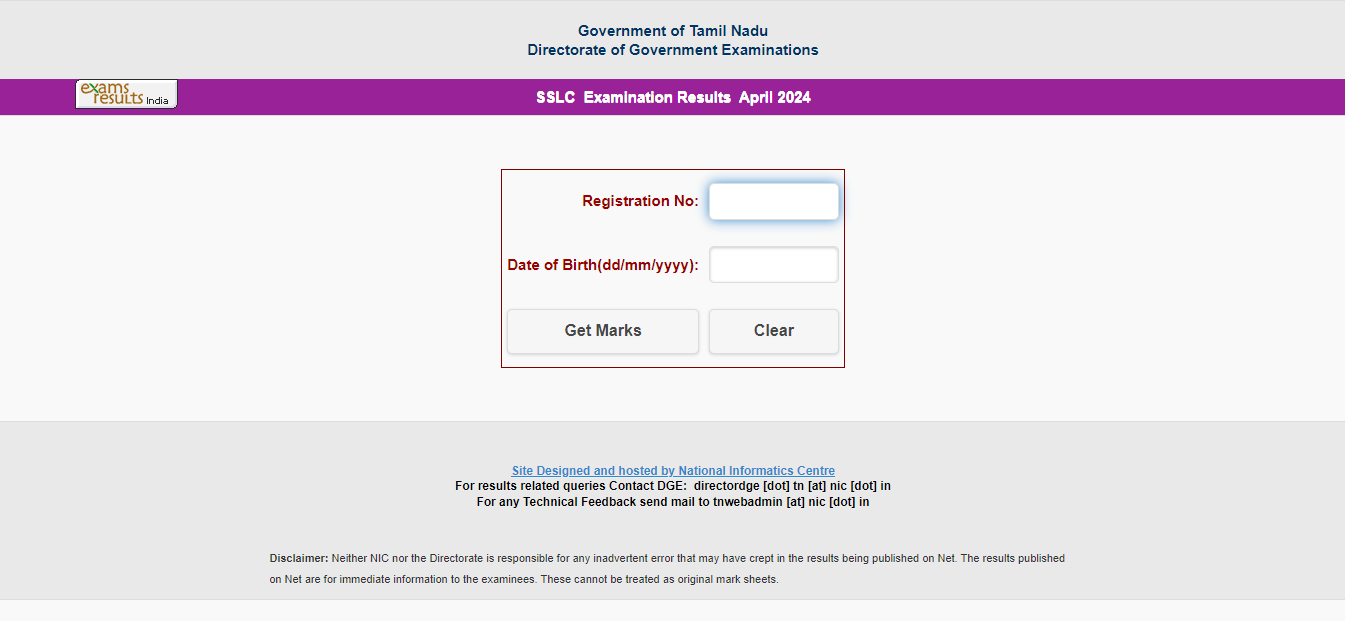The height and width of the screenshot is (621, 1345).
Task: Click the Exams Results India logo
Action: [x=126, y=94]
